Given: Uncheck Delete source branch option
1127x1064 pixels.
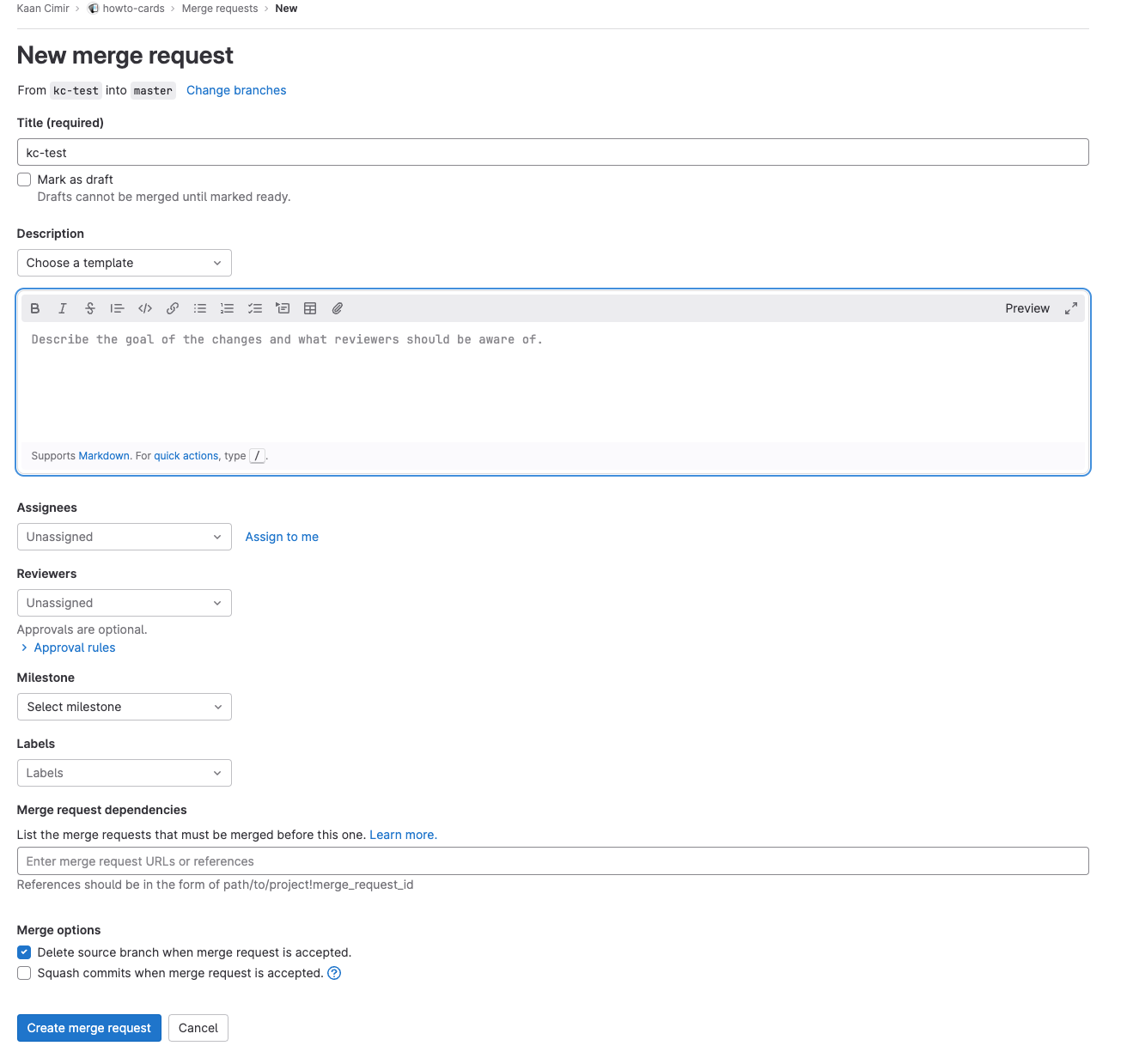Looking at the screenshot, I should tap(24, 952).
